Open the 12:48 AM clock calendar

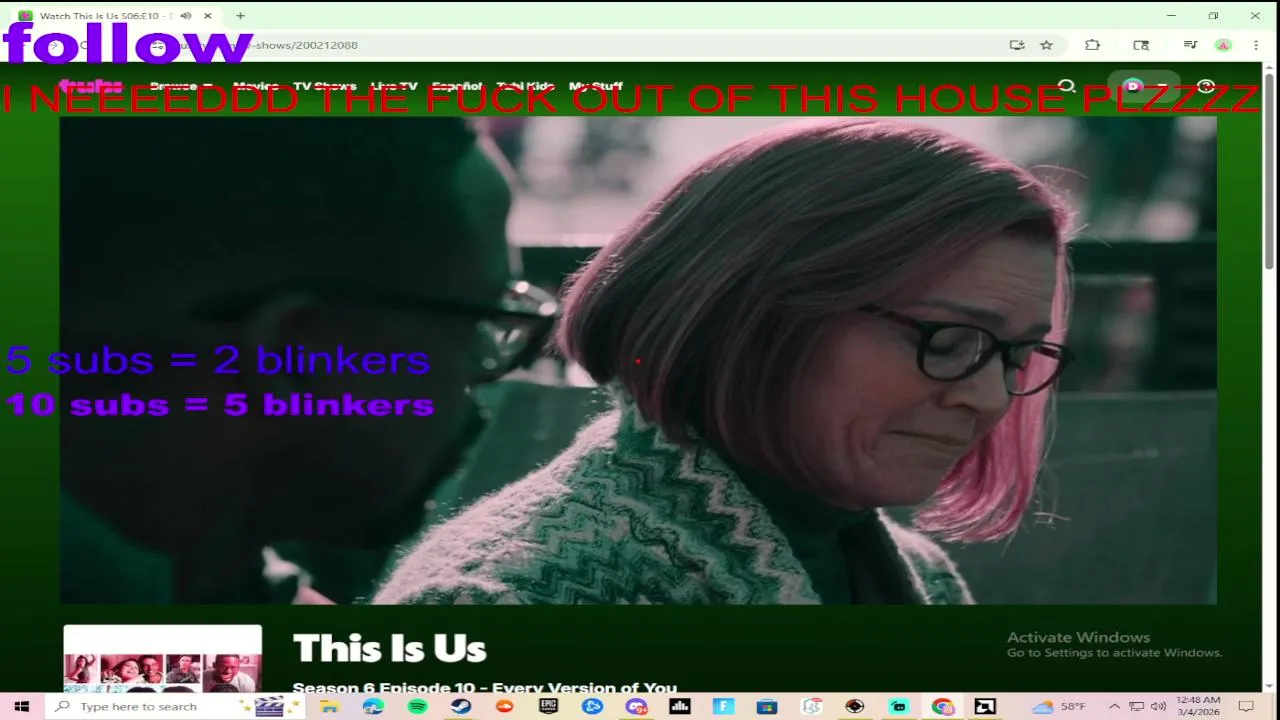click(1198, 706)
